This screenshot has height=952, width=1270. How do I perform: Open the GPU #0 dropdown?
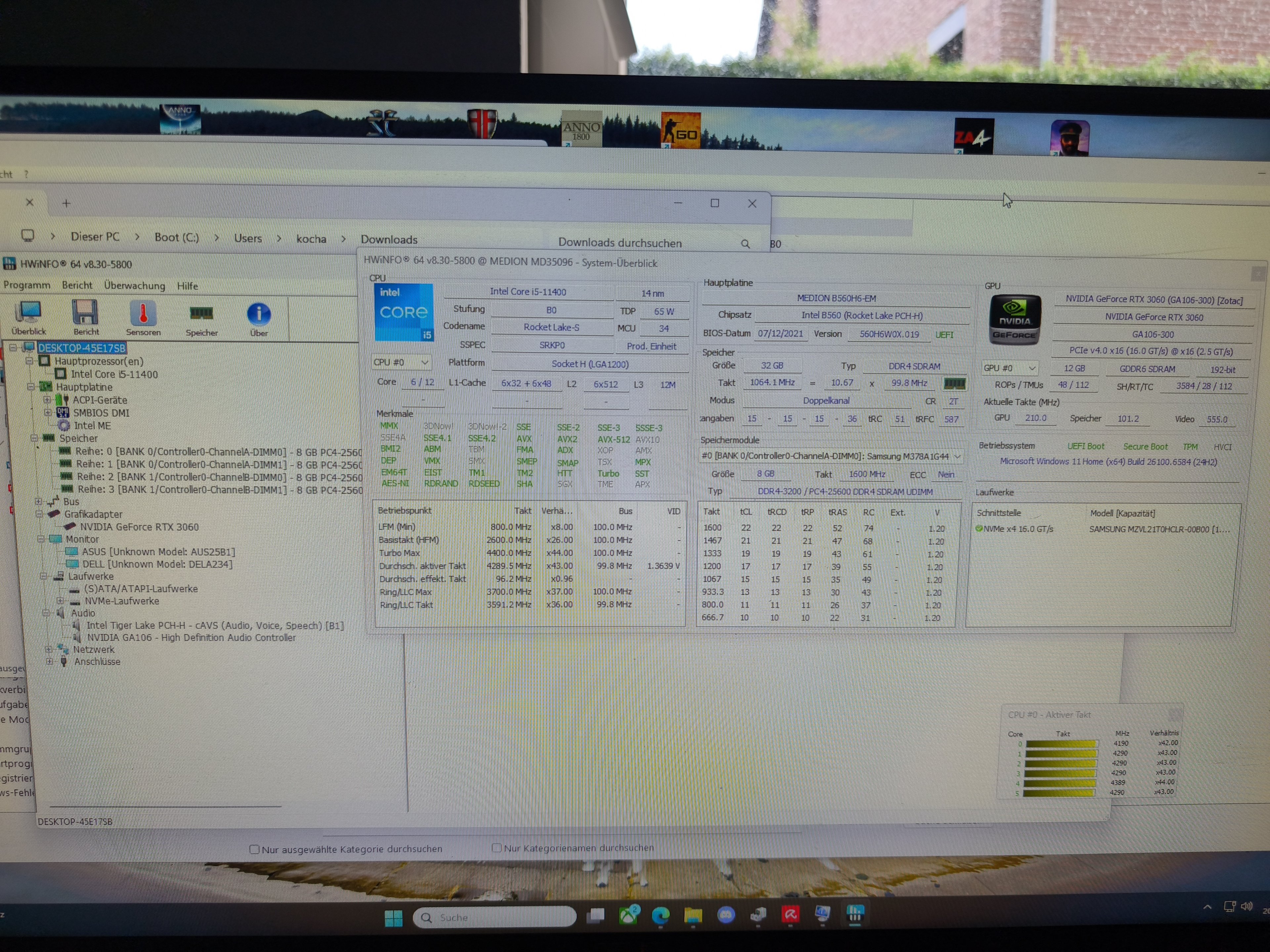(x=1010, y=368)
